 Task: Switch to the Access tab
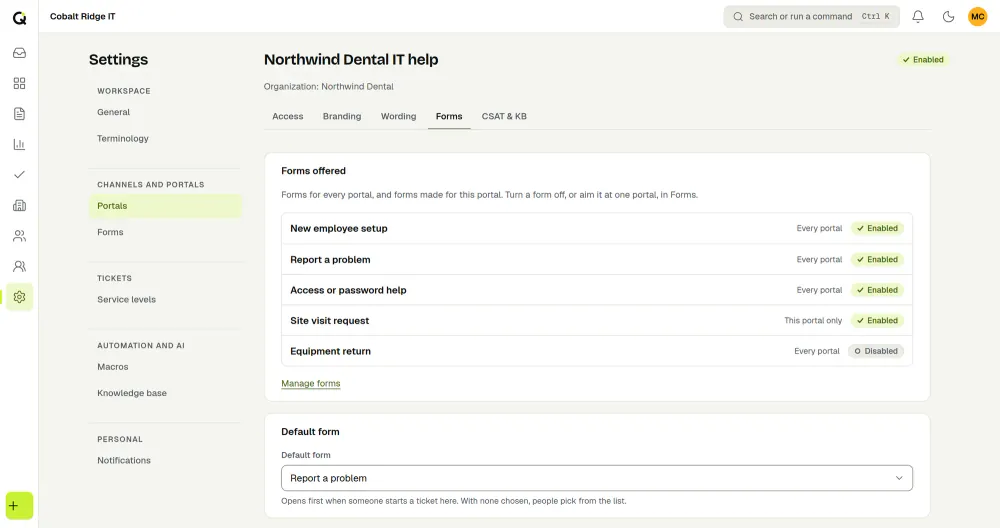click(x=288, y=117)
